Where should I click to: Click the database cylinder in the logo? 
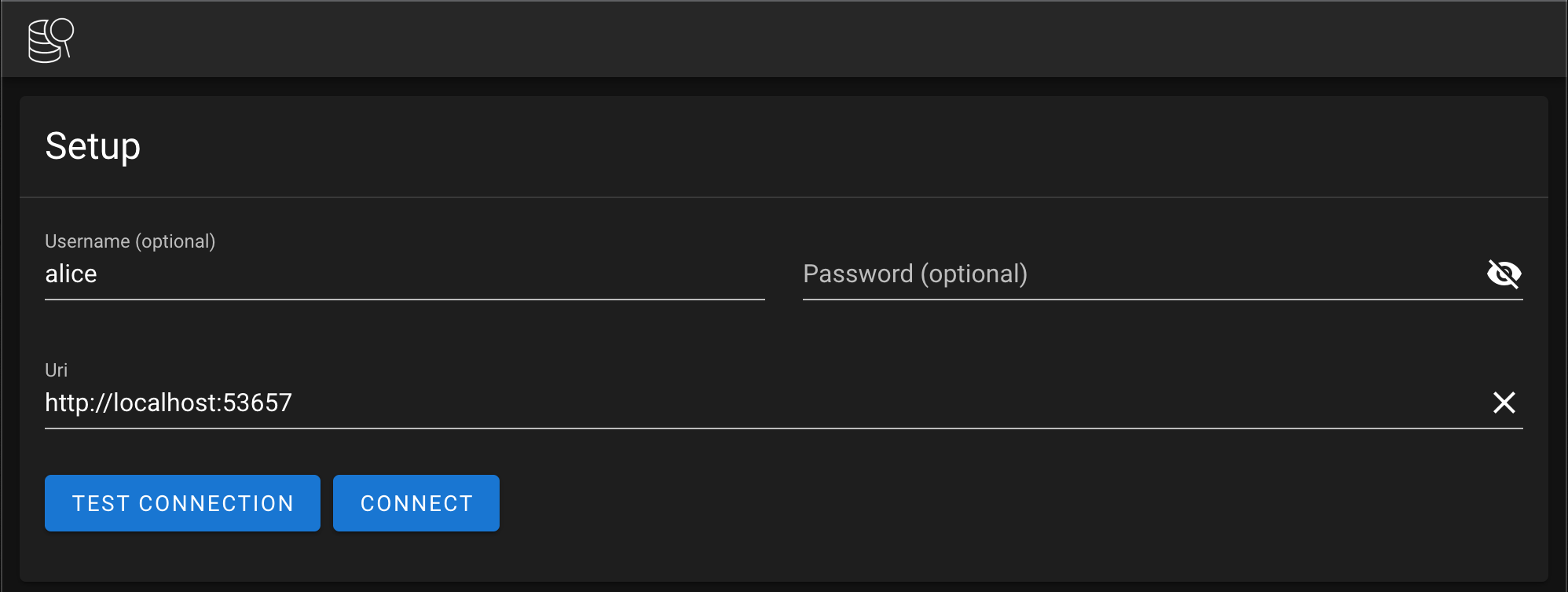[x=42, y=46]
